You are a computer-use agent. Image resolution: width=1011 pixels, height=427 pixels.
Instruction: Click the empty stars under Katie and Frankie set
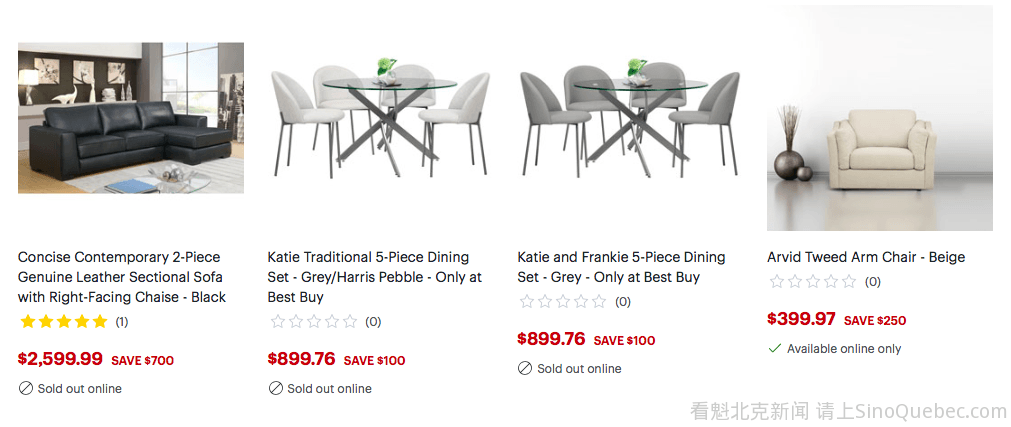click(x=563, y=301)
